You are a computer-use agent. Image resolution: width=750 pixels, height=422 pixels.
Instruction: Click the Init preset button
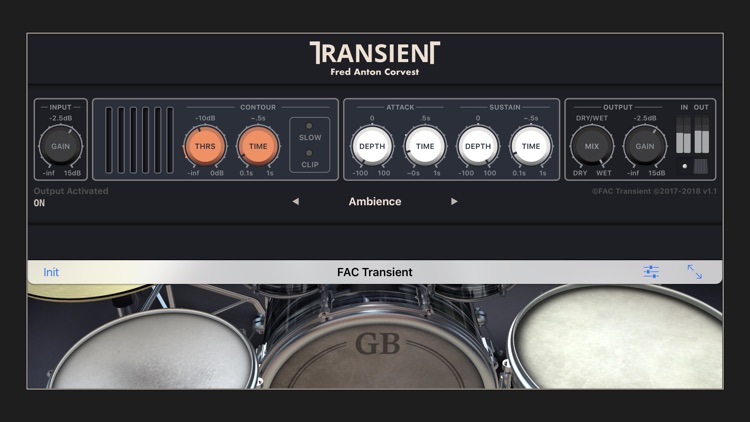(51, 272)
